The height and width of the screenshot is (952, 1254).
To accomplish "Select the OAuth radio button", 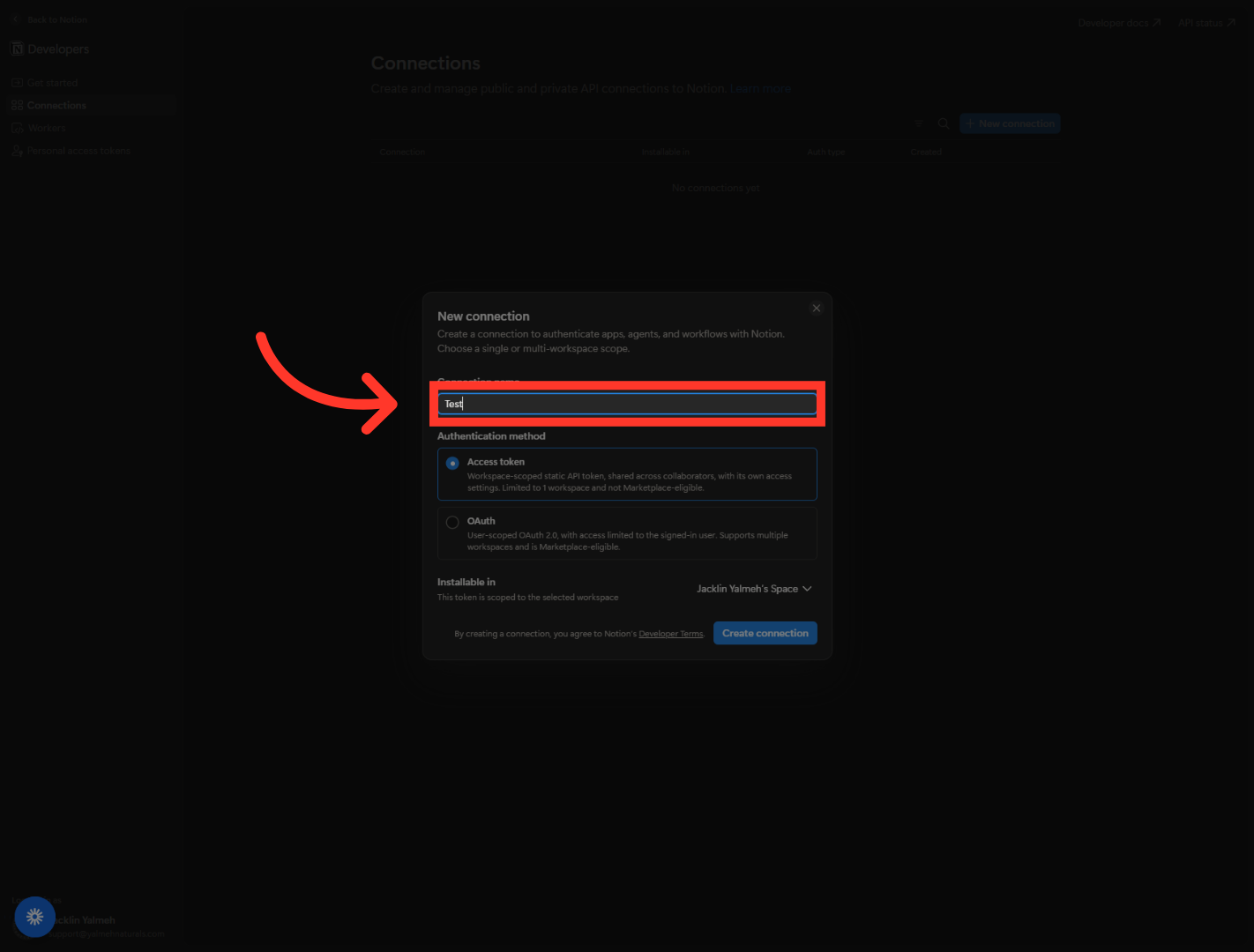I will tap(452, 522).
